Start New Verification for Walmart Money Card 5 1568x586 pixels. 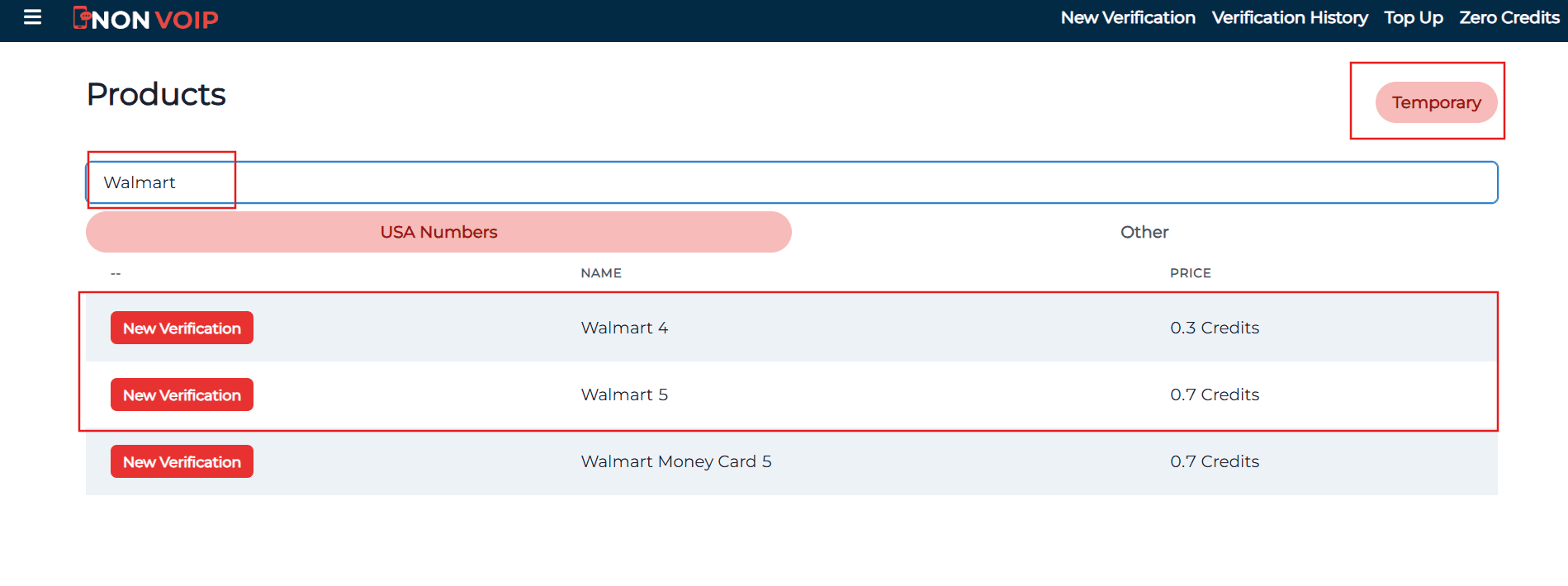coord(182,461)
